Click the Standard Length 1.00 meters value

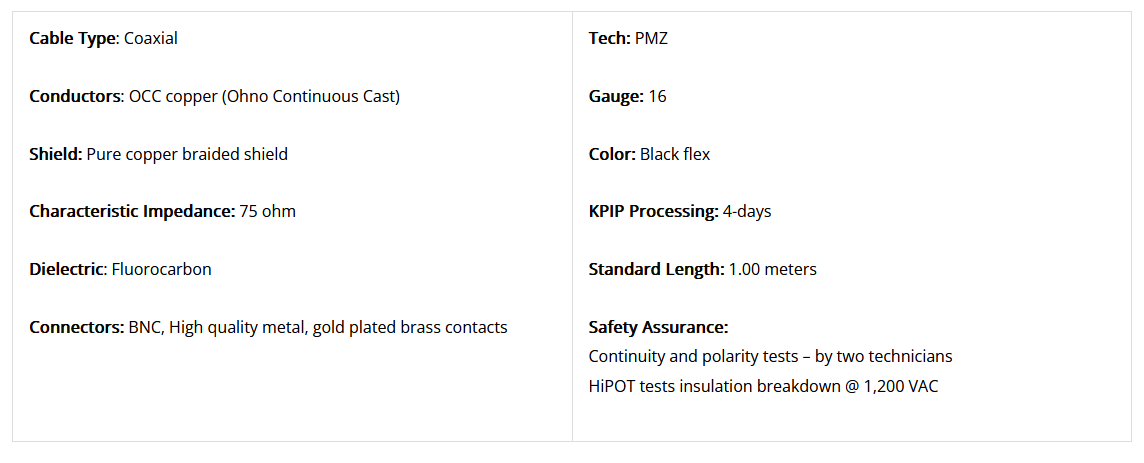pos(773,270)
